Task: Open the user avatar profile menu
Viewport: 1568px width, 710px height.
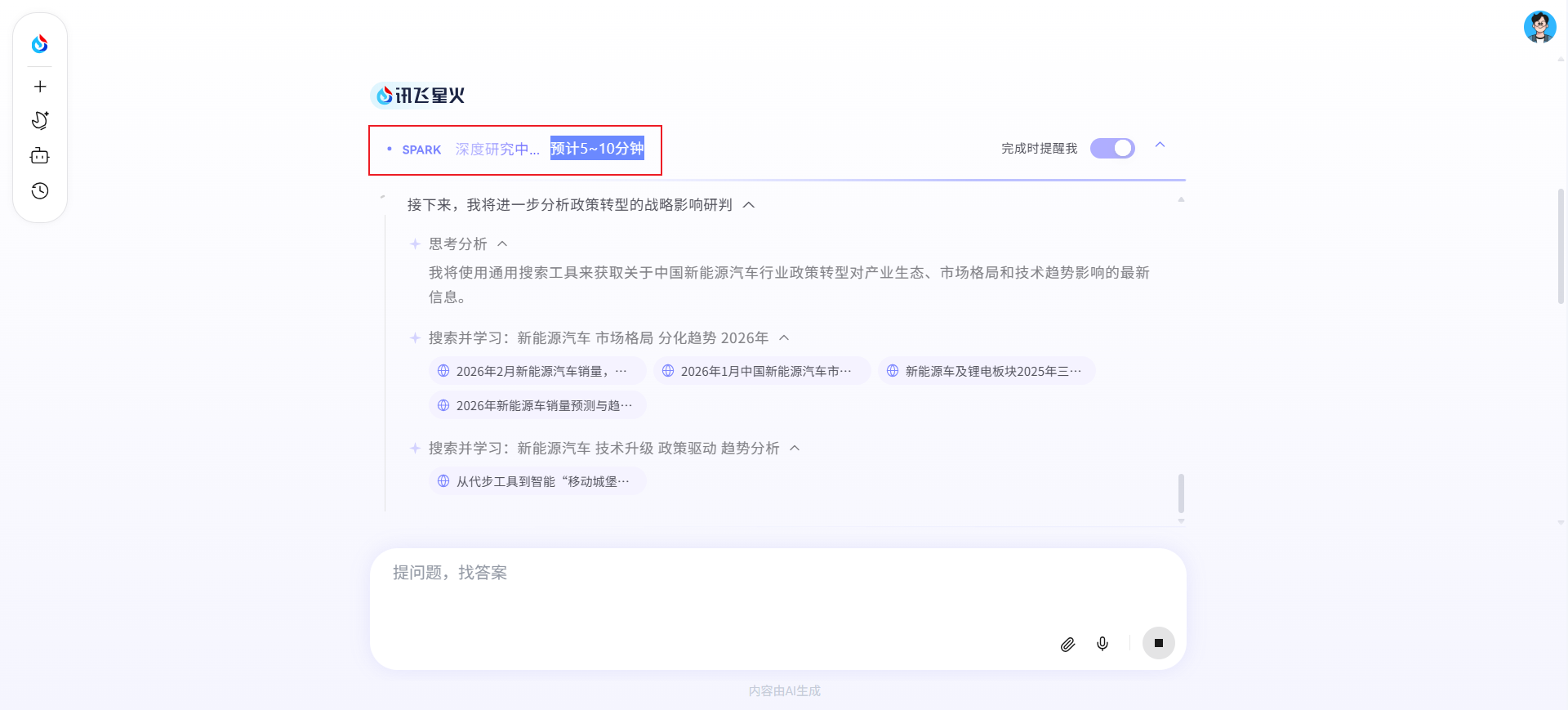Action: [x=1539, y=27]
